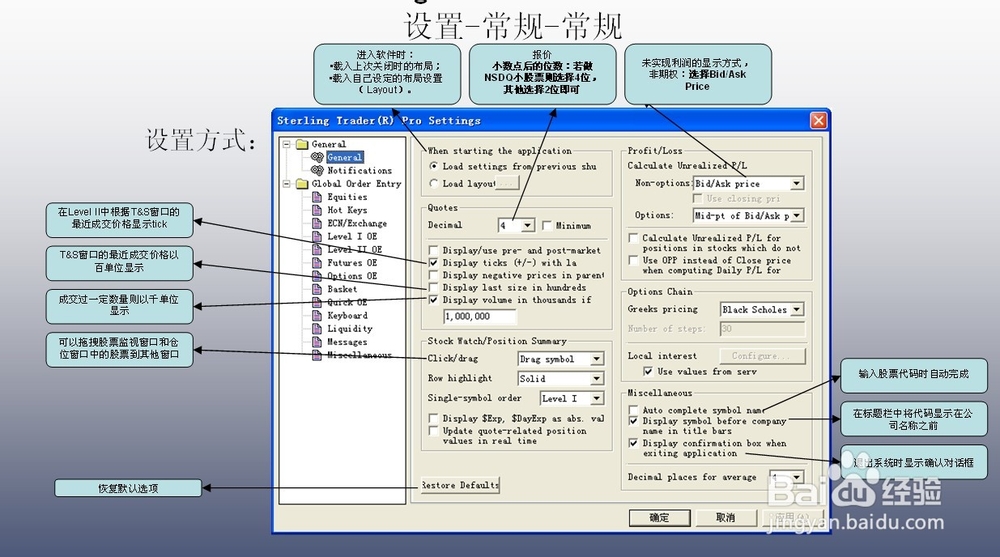Open the Messages settings page
Image resolution: width=1000 pixels, height=557 pixels.
348,342
